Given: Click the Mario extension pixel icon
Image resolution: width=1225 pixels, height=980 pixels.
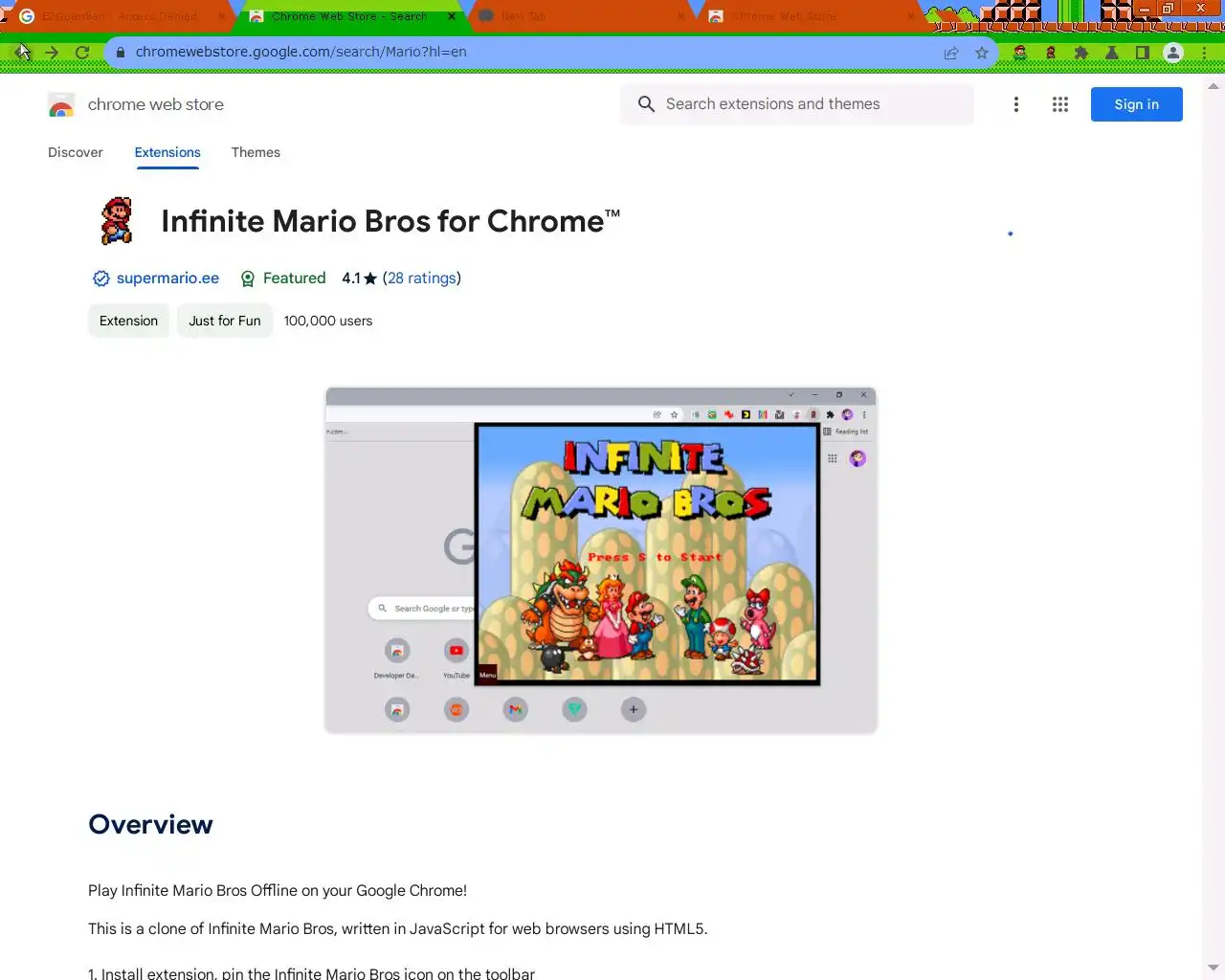Looking at the screenshot, I should click(x=117, y=221).
